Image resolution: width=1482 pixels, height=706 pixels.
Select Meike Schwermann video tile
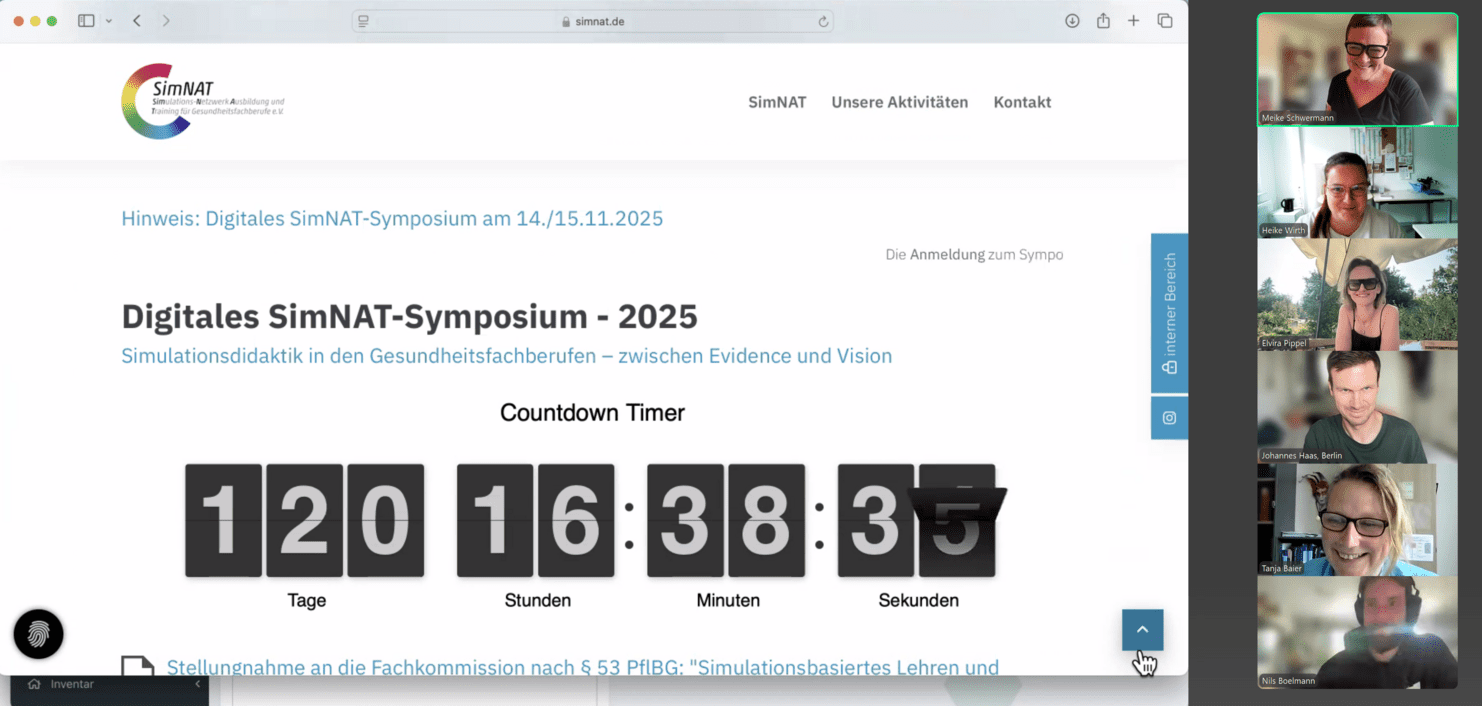click(x=1357, y=69)
